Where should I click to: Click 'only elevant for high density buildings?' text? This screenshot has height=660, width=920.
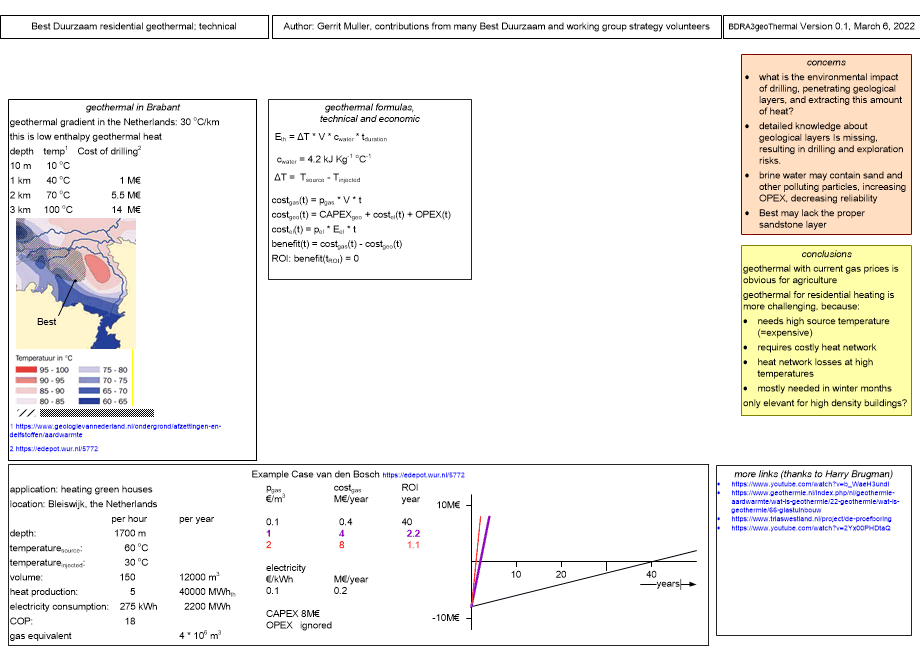825,403
